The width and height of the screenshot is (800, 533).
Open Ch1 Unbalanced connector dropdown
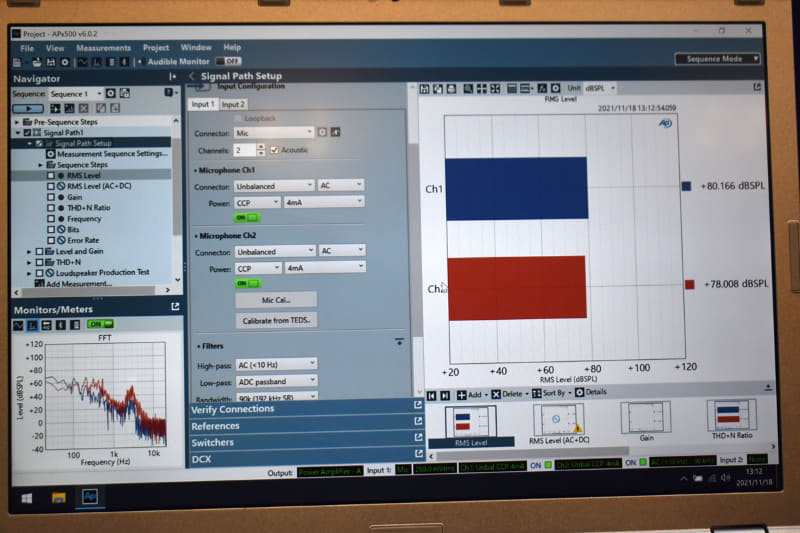(x=274, y=186)
